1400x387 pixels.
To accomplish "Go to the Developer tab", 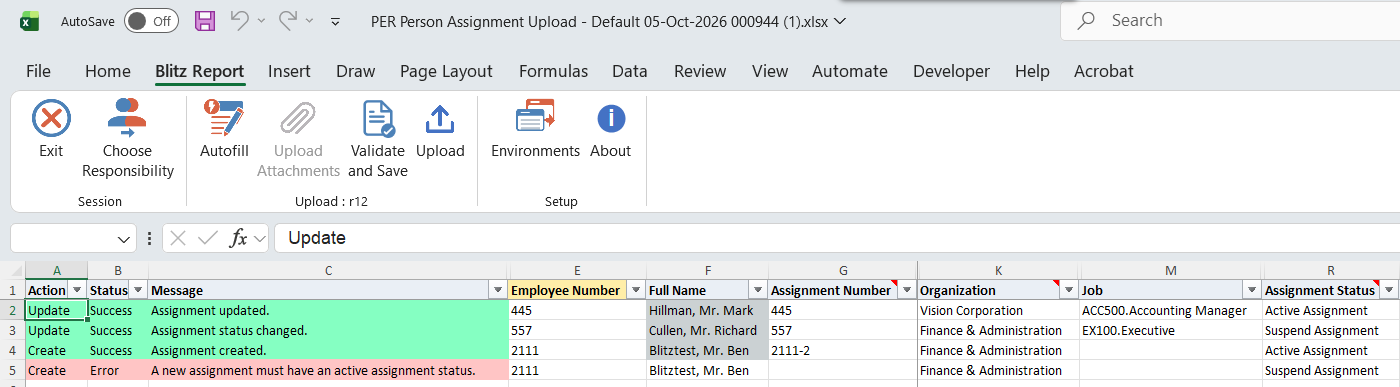I will 951,71.
